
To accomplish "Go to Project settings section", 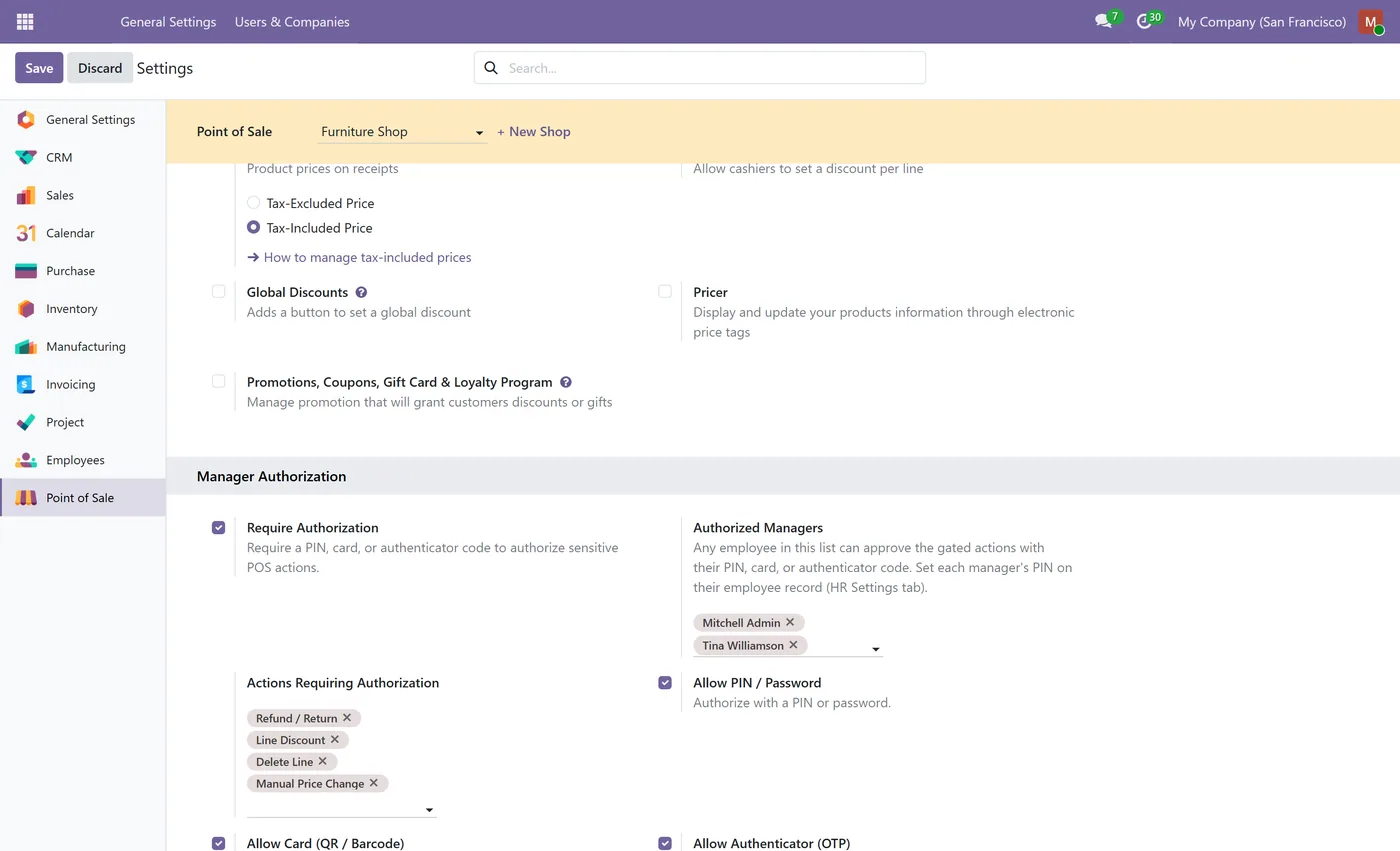I will pos(83,422).
